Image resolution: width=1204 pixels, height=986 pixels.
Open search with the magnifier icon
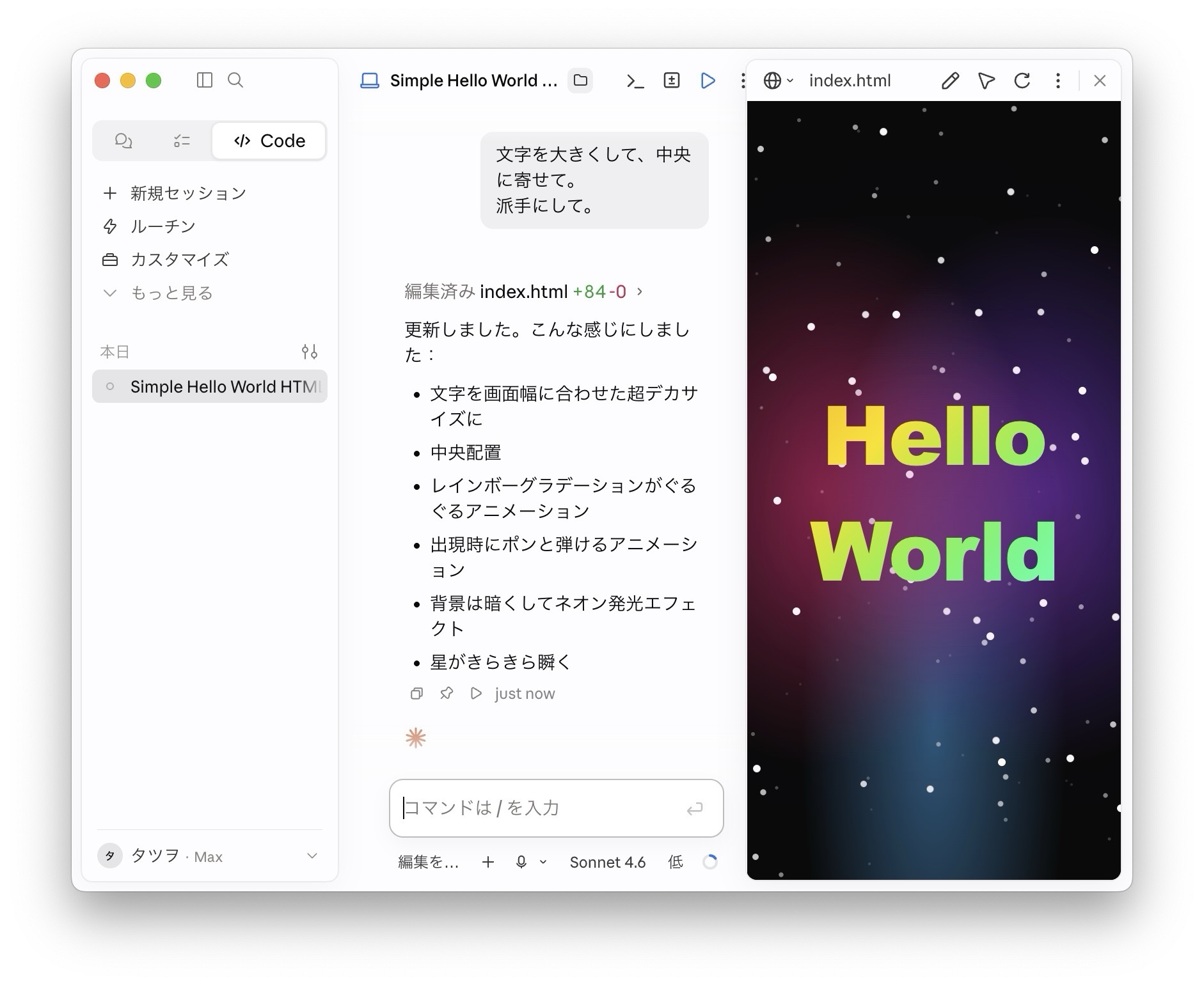pyautogui.click(x=235, y=80)
